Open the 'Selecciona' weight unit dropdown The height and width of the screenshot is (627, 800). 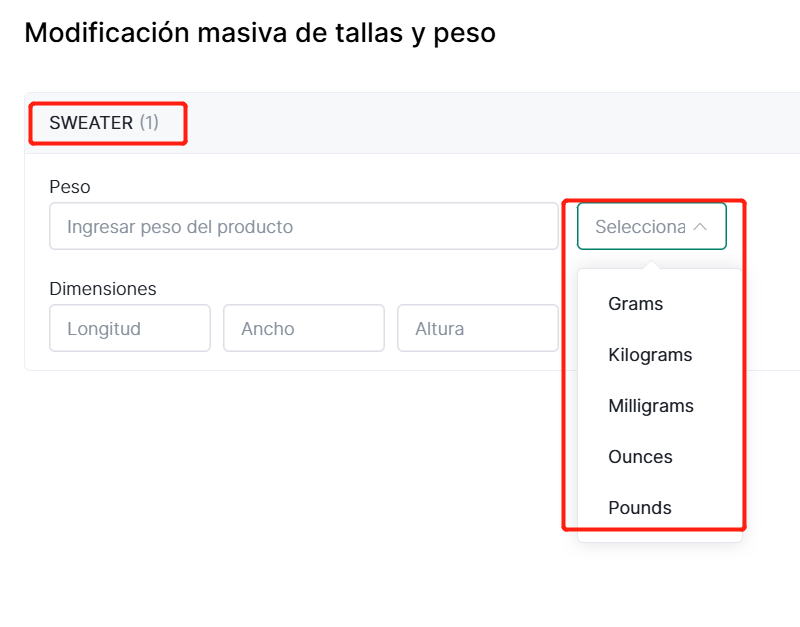tap(641, 227)
